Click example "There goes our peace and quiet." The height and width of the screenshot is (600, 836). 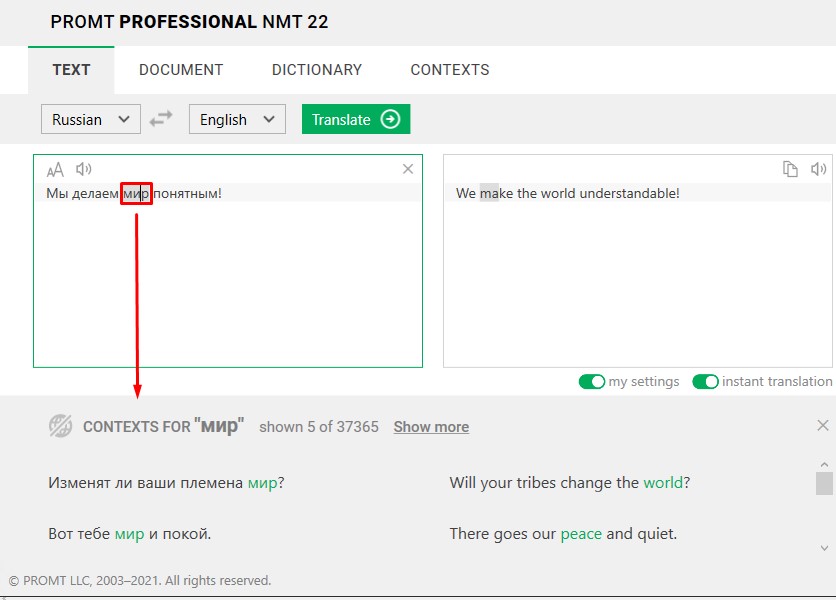pos(563,534)
